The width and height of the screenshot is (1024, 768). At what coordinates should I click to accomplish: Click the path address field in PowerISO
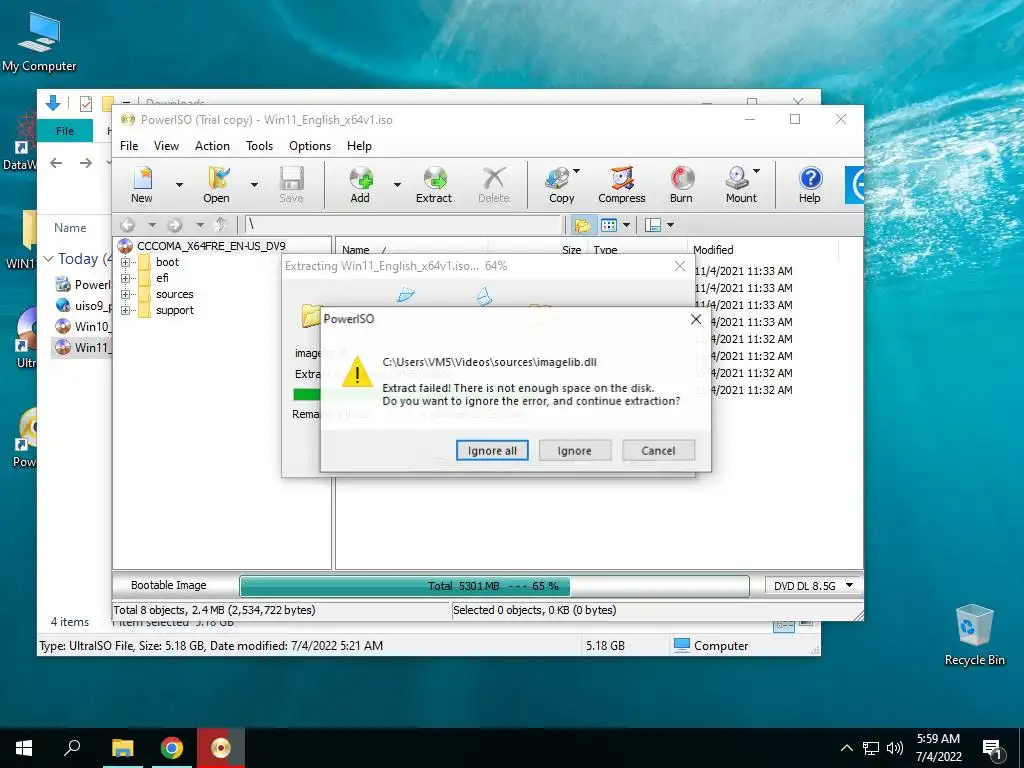pyautogui.click(x=403, y=225)
